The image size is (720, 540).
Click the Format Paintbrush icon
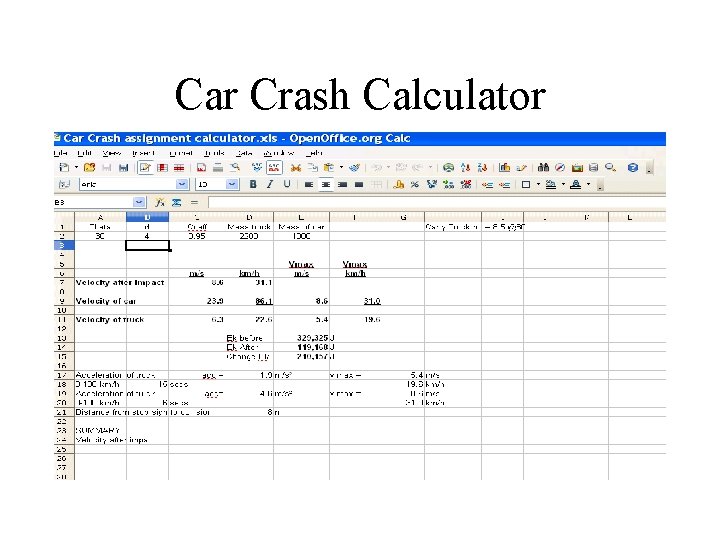click(354, 168)
